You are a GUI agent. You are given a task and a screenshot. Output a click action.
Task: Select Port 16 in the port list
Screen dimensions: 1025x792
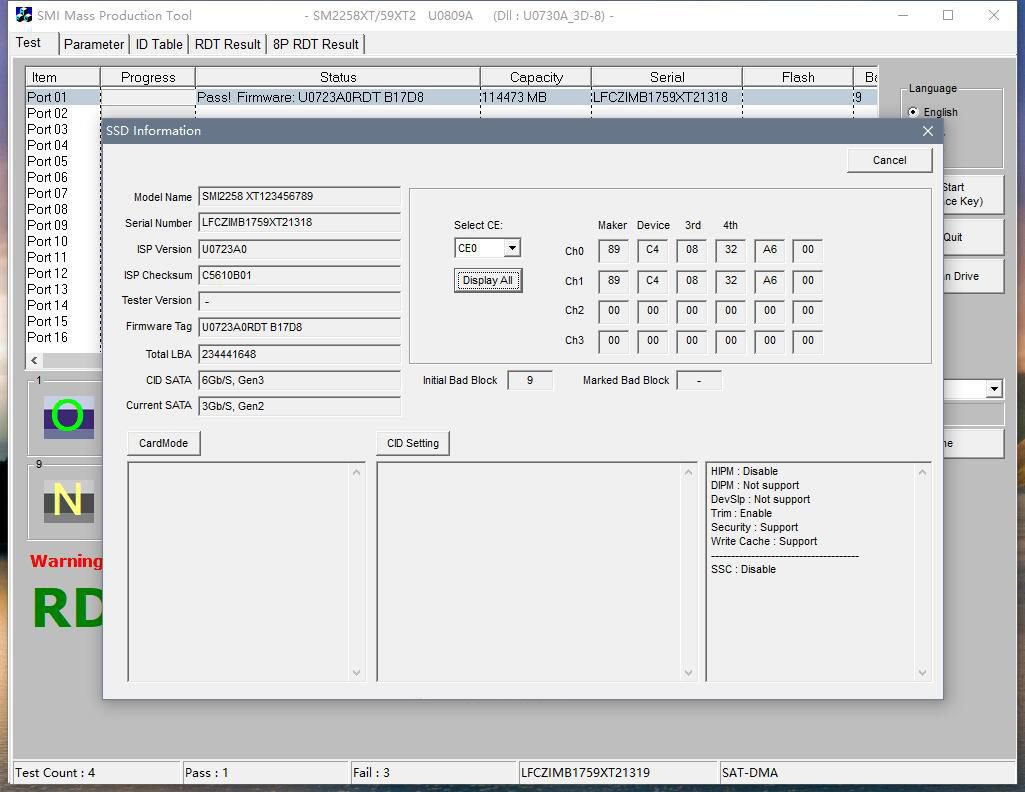pos(47,337)
